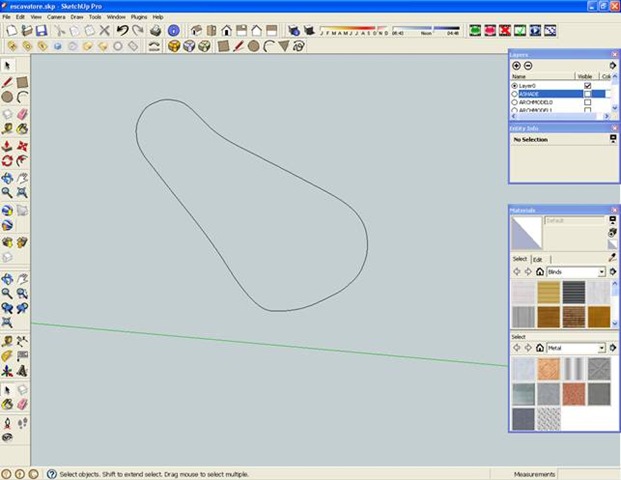This screenshot has height=480, width=621.
Task: Toggle visibility checkbox for ASHADE layer
Action: pyautogui.click(x=587, y=94)
